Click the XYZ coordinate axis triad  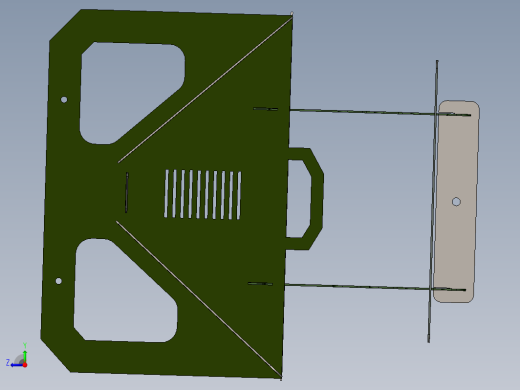pos(17,356)
